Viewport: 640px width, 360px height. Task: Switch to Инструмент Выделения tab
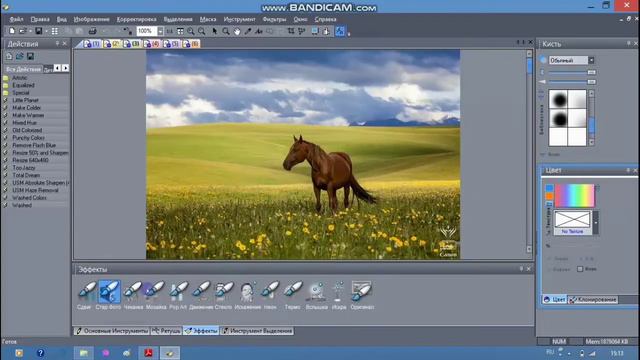(257, 331)
